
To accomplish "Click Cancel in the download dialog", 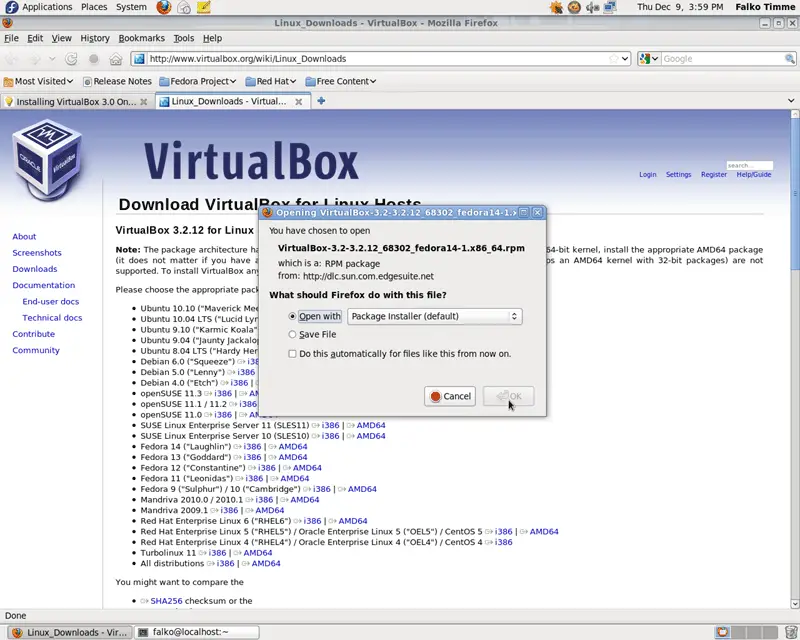I will [450, 396].
